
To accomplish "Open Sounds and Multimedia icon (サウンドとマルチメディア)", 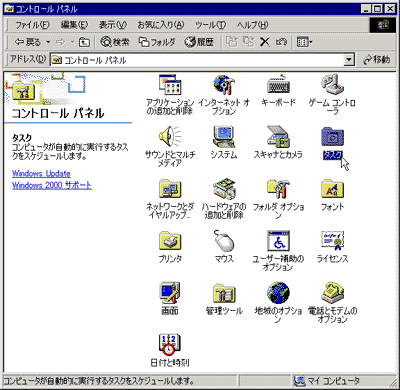I will 170,137.
